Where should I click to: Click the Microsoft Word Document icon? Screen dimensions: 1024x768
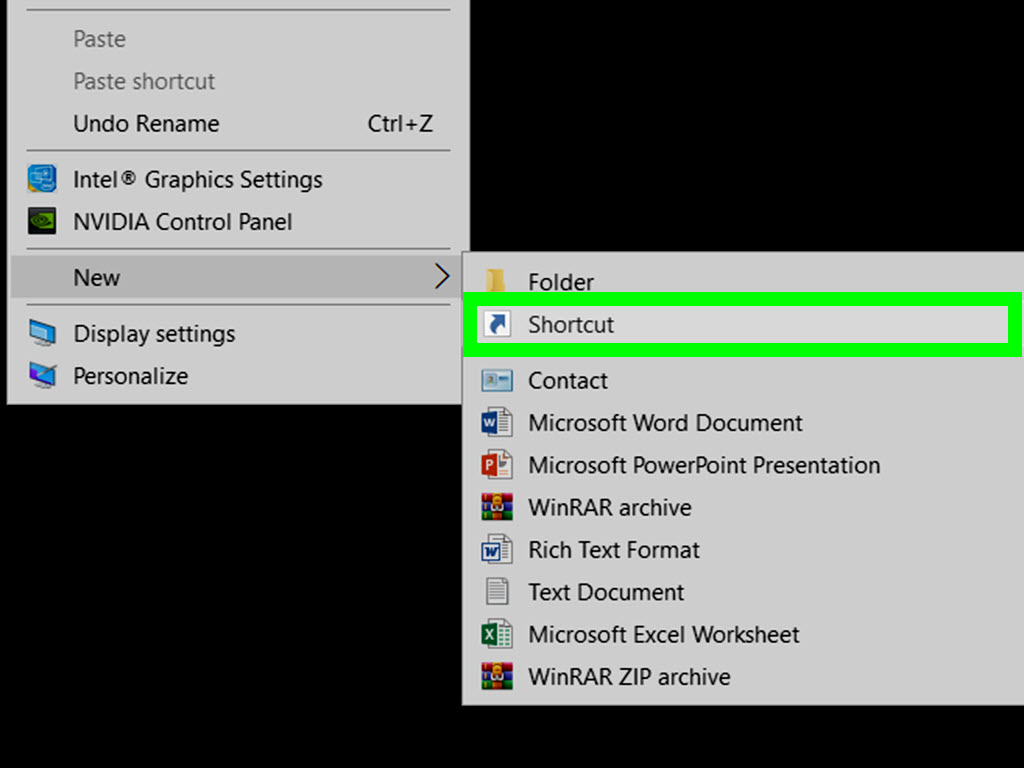[x=497, y=422]
